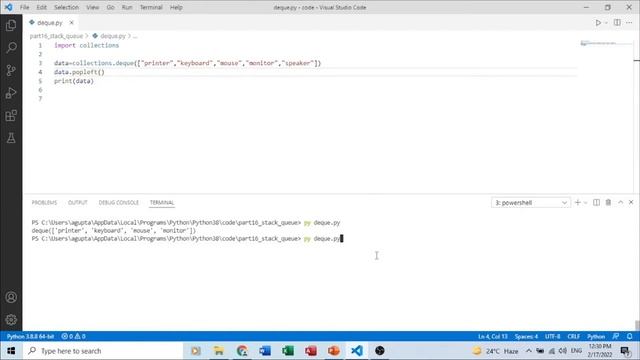This screenshot has height=360, width=640.
Task: Click the part16_stack_queue breadcrumb
Action: click(x=56, y=36)
